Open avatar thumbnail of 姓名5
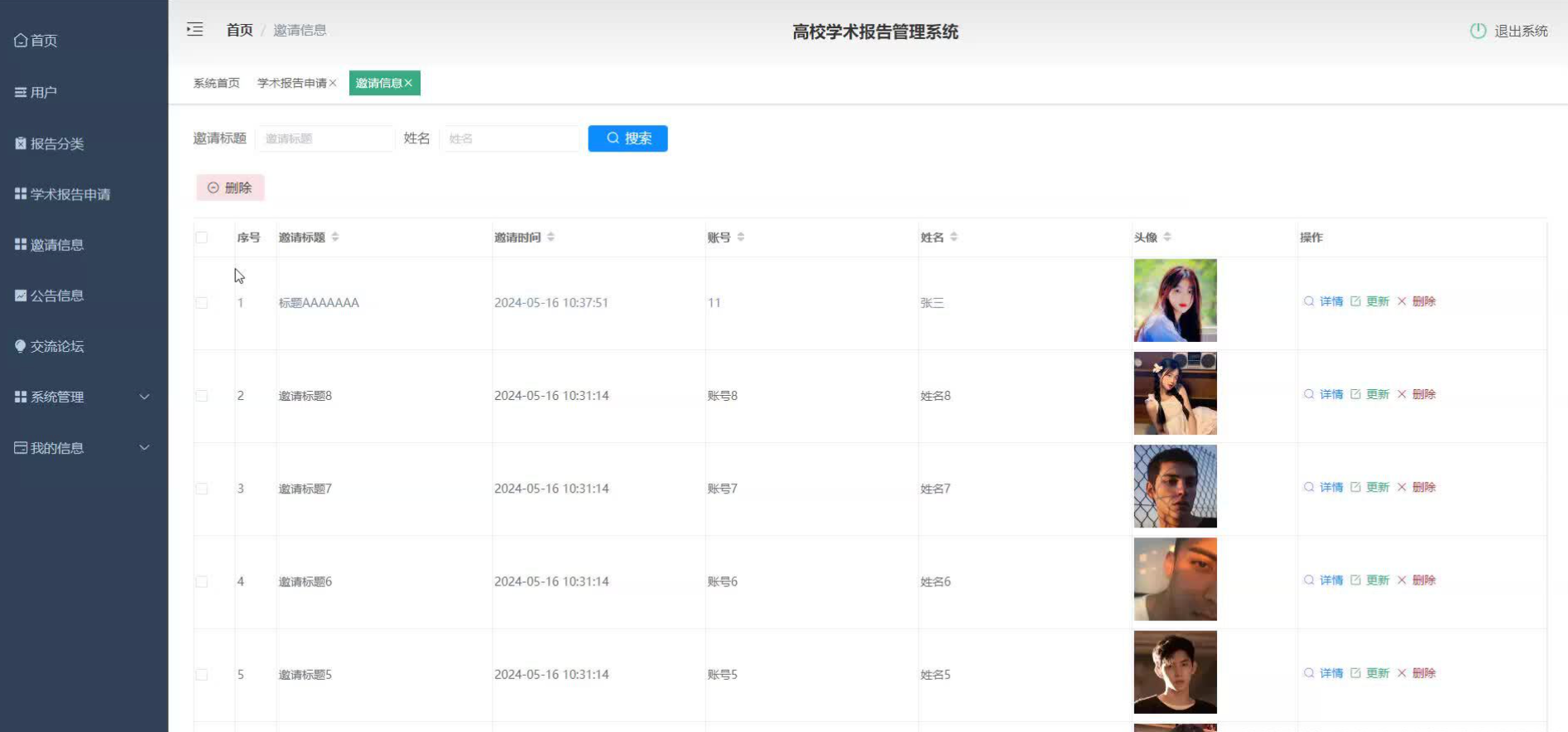This screenshot has height=732, width=1568. point(1176,672)
